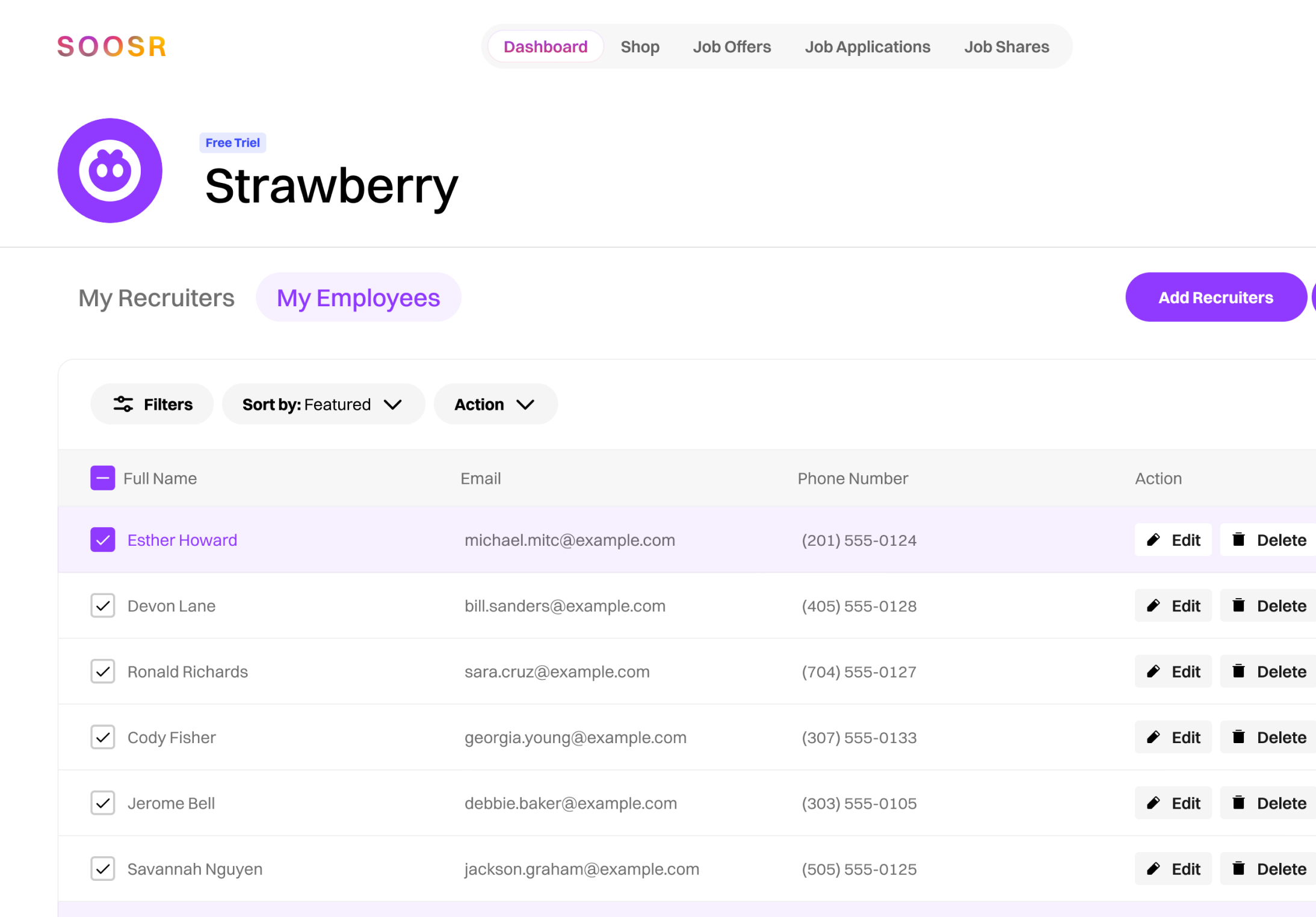Screen dimensions: 1316x917
Task: Expand the Action dropdown menu
Action: [x=495, y=404]
